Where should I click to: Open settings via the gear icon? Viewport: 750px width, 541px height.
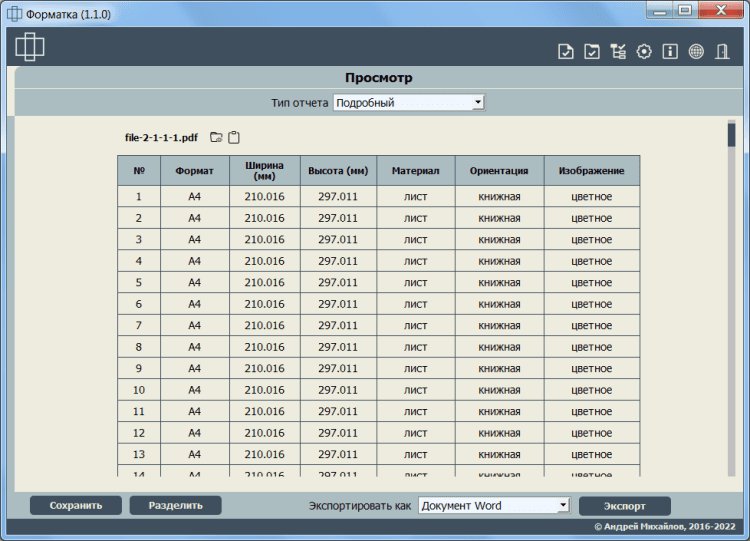tap(644, 52)
